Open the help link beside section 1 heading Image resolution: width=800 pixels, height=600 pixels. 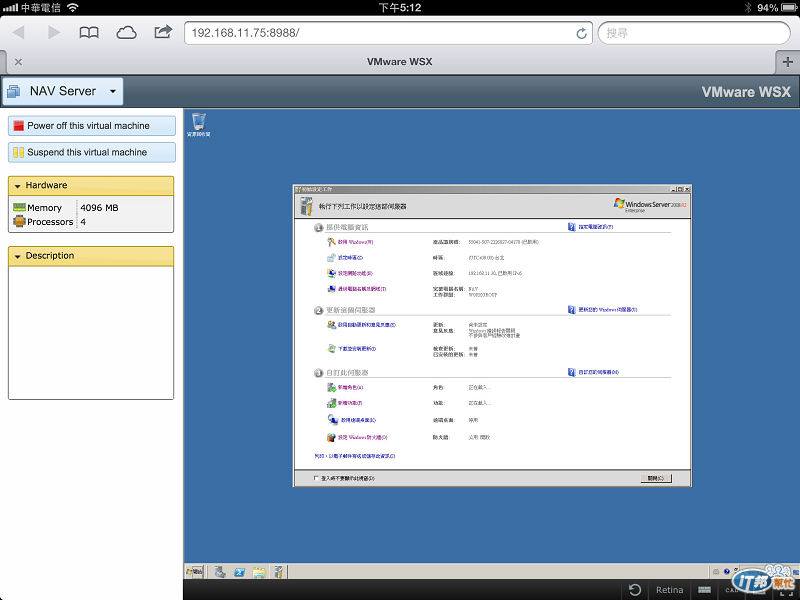[x=591, y=227]
